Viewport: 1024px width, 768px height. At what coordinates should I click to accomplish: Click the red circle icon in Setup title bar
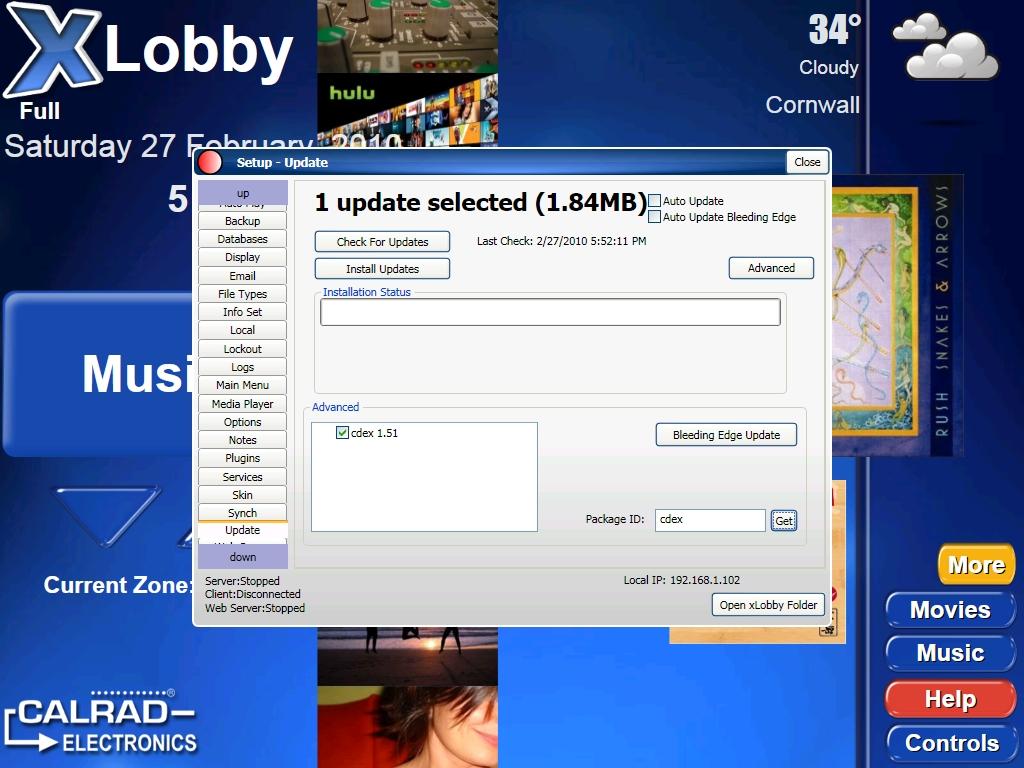tap(210, 163)
